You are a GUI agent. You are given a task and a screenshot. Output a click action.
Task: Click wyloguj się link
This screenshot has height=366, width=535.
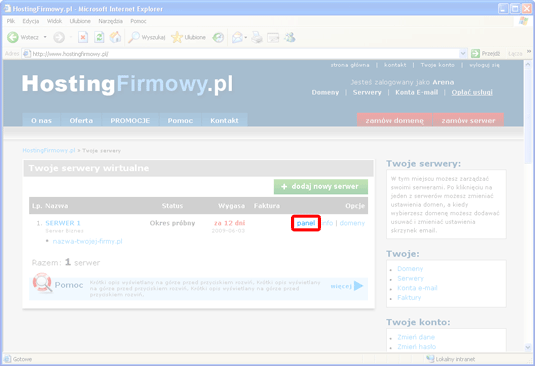(x=484, y=65)
